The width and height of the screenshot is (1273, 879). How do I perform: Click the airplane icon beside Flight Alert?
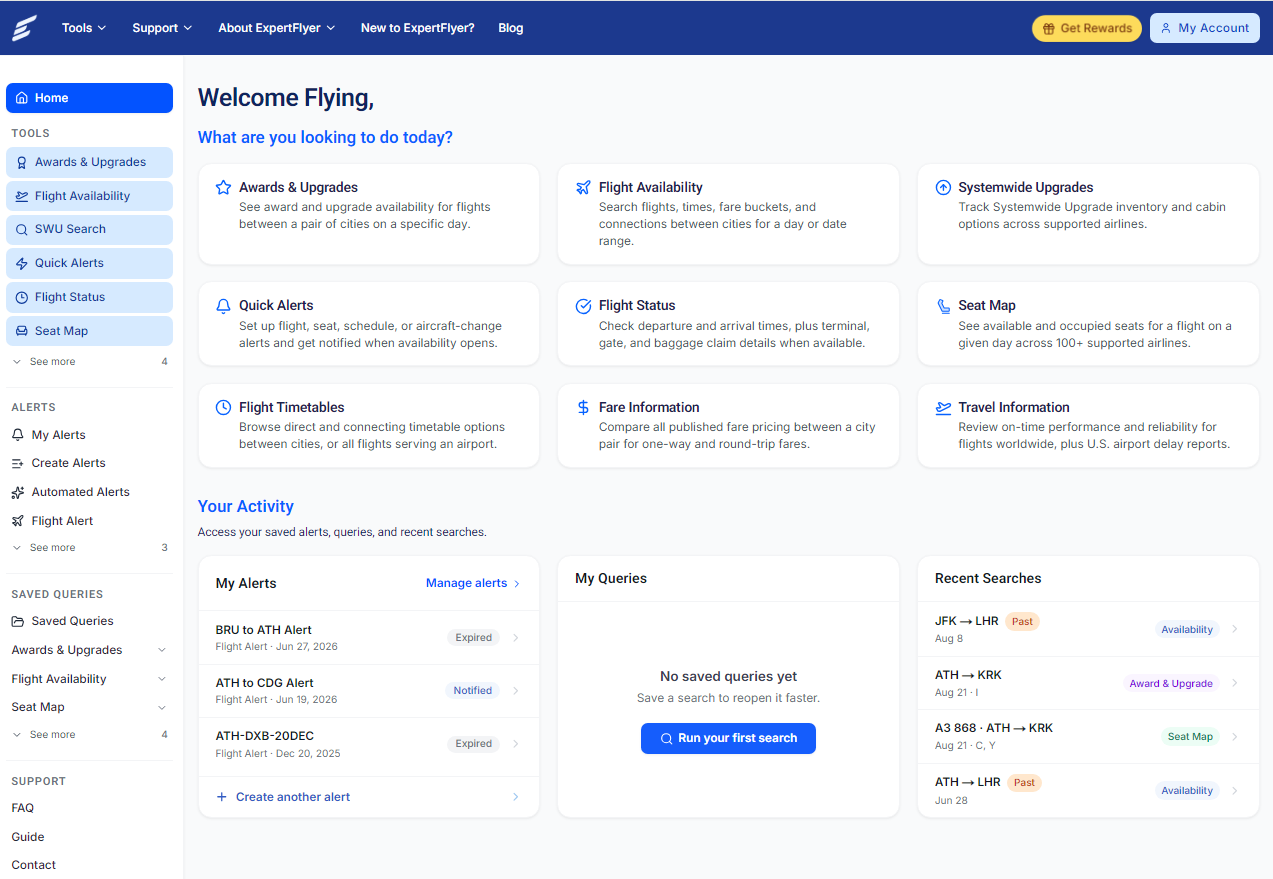pos(17,521)
